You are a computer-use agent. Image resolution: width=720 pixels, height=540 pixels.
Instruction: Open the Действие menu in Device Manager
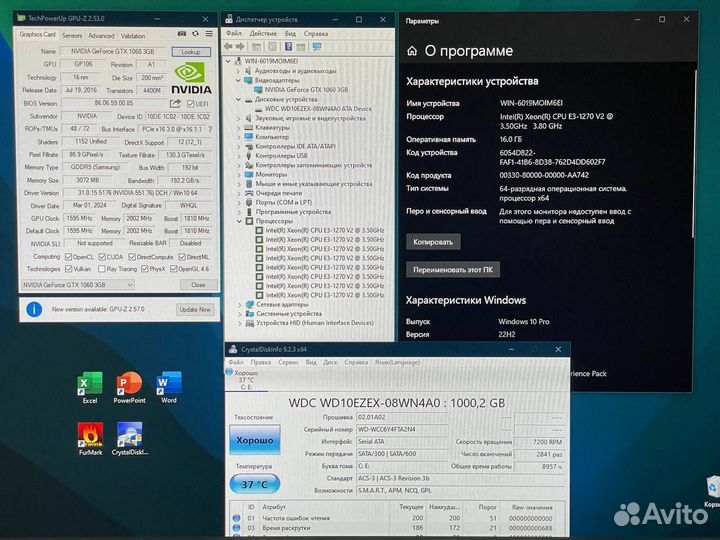coord(263,34)
